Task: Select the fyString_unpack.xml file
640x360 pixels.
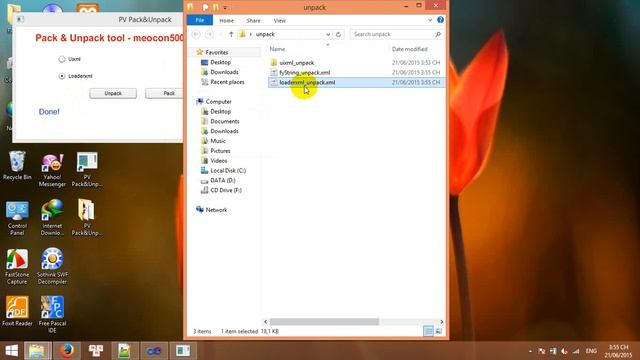Action: coord(304,73)
